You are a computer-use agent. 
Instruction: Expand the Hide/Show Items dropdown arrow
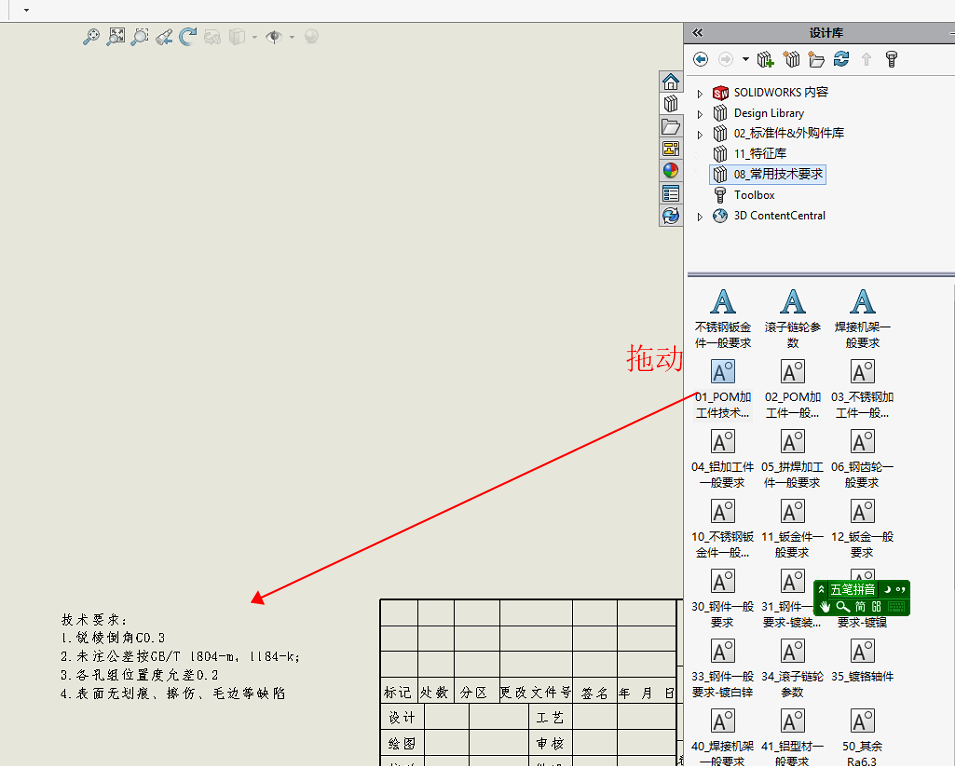click(x=292, y=37)
